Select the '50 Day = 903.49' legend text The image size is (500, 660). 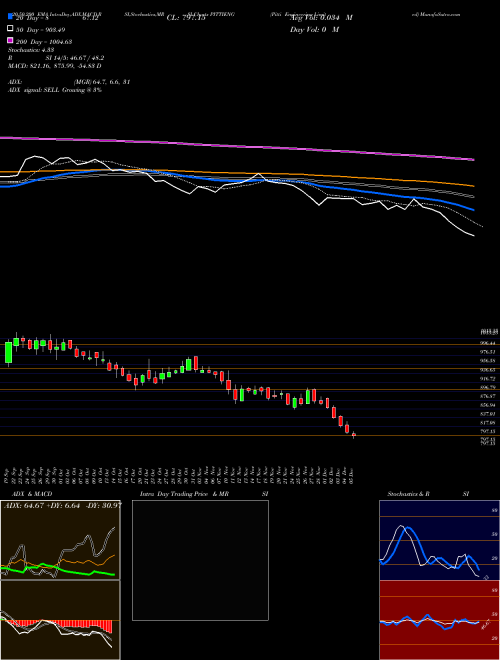click(41, 30)
